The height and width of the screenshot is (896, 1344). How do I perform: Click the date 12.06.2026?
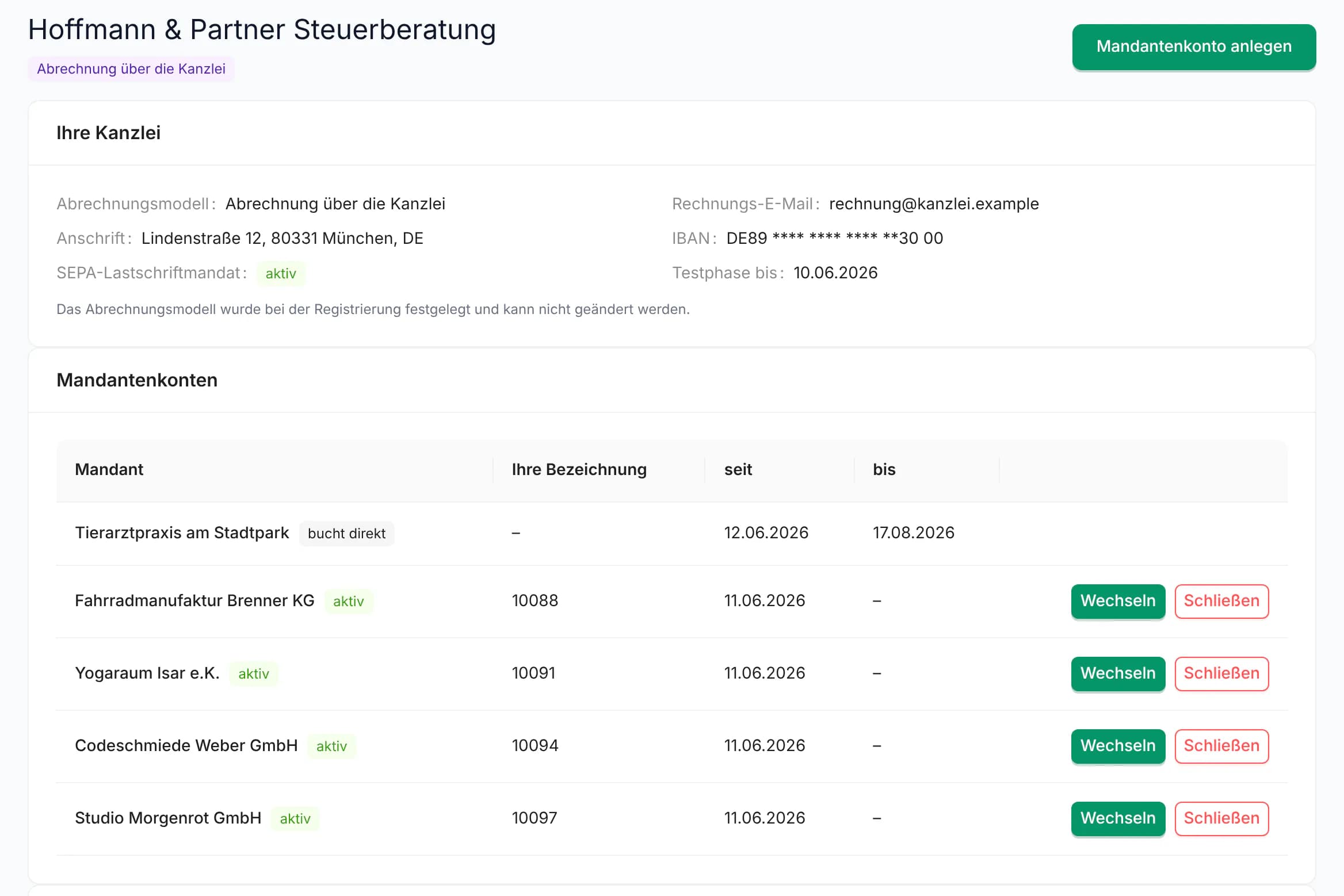click(766, 533)
